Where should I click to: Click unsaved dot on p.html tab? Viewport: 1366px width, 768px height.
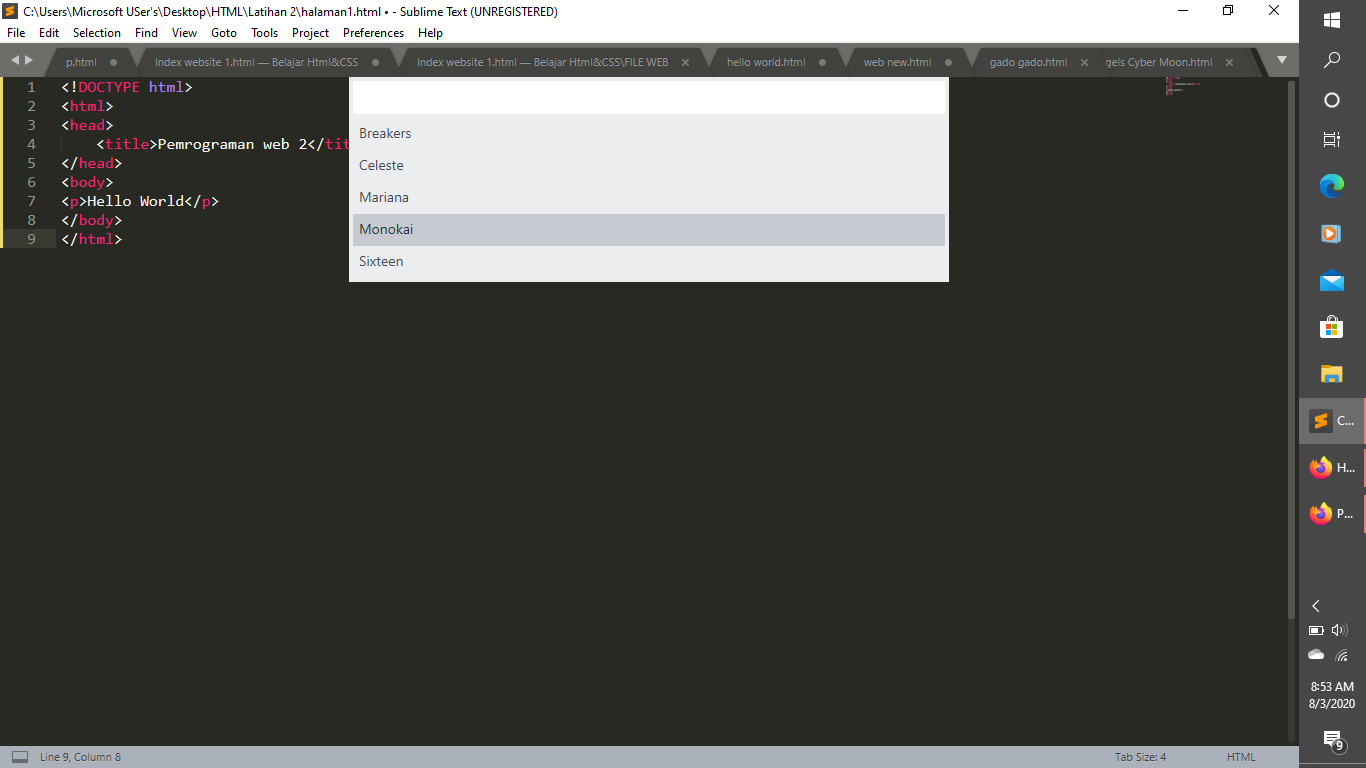[x=113, y=62]
